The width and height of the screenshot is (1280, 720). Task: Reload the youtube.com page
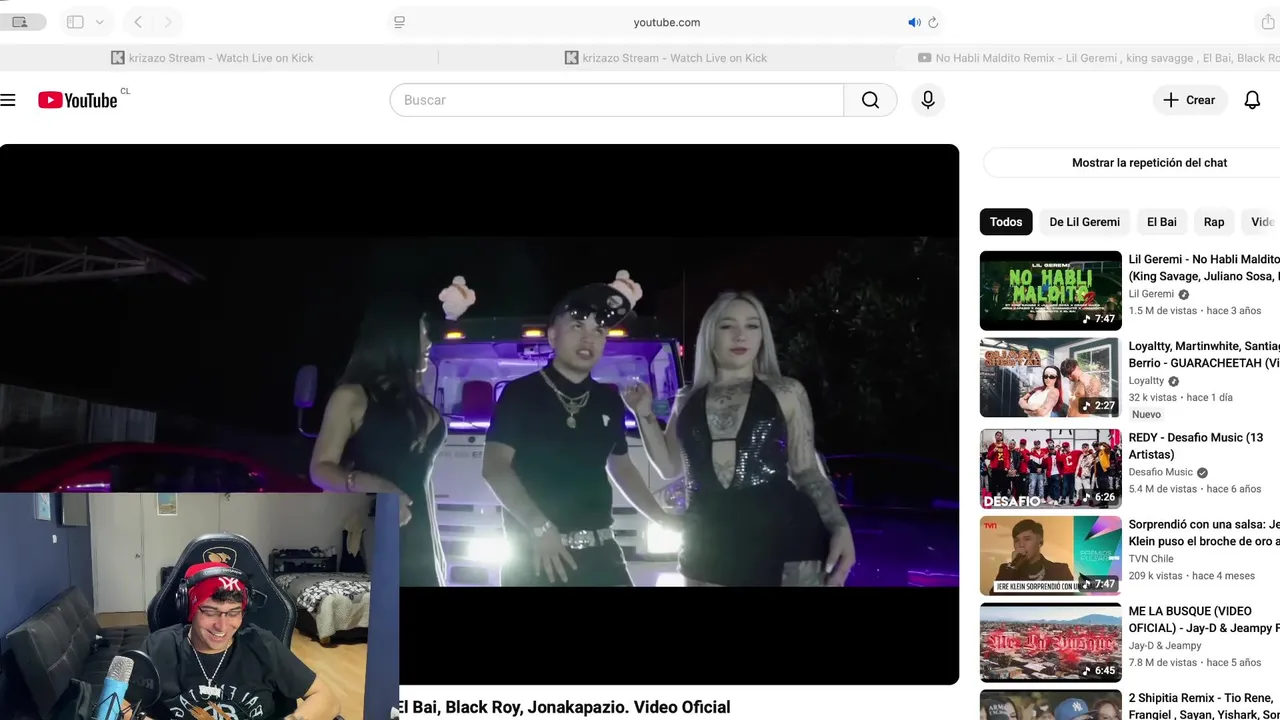933,22
